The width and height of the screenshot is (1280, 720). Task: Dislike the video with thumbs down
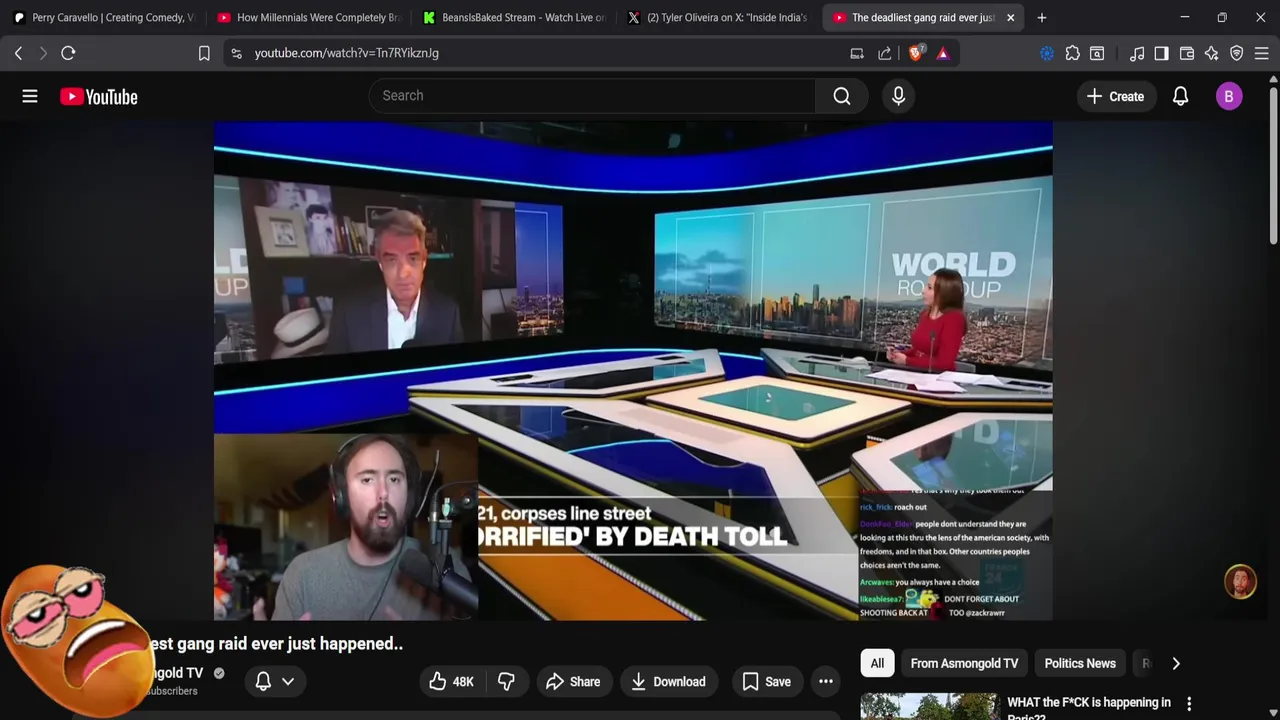[x=506, y=682]
